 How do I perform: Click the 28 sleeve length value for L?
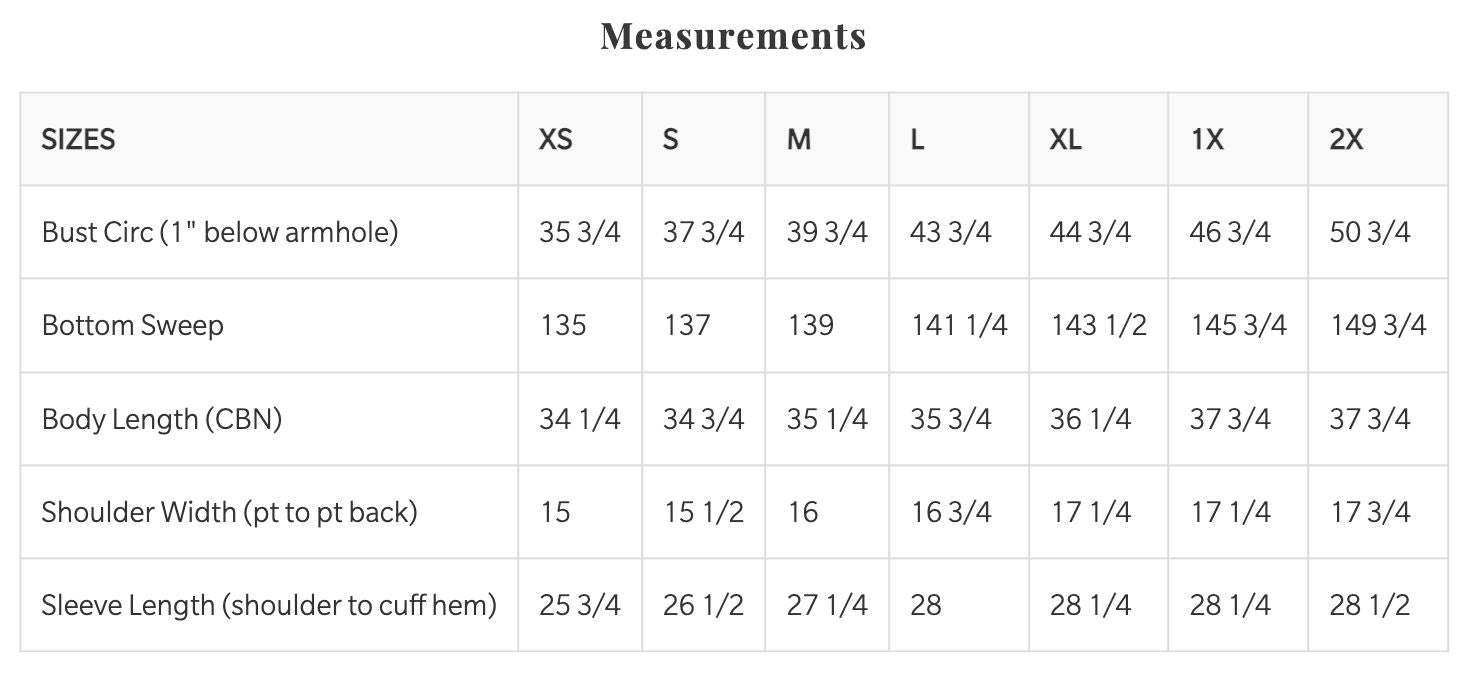point(926,605)
